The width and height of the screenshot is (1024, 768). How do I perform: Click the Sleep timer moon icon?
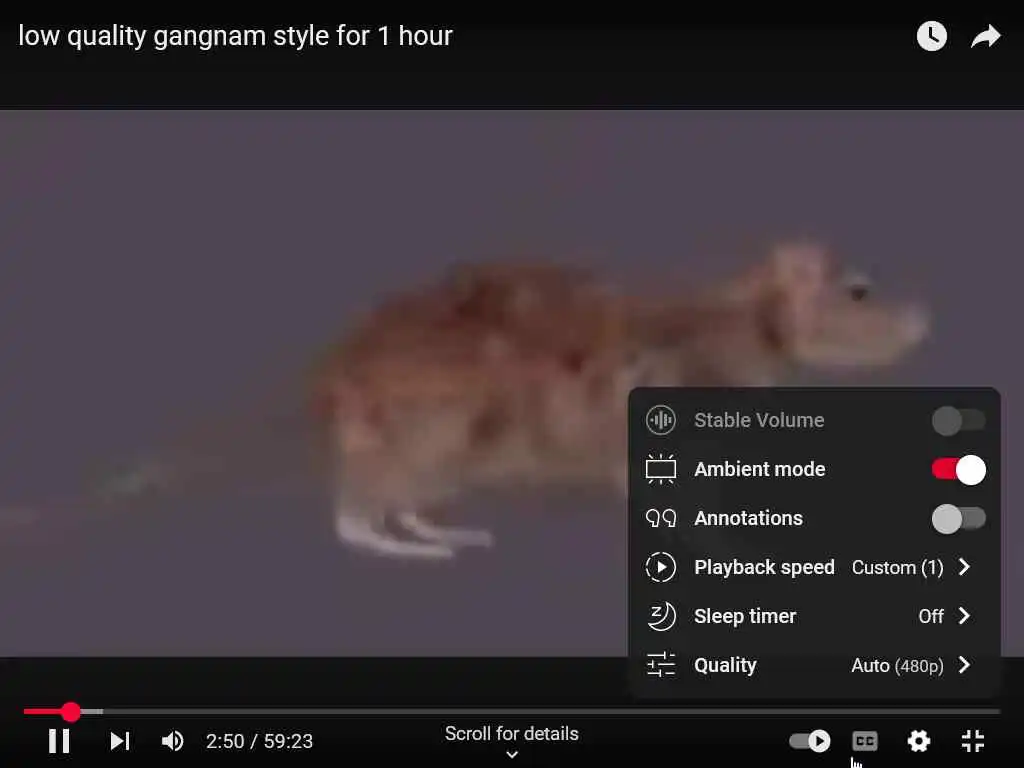click(x=660, y=616)
